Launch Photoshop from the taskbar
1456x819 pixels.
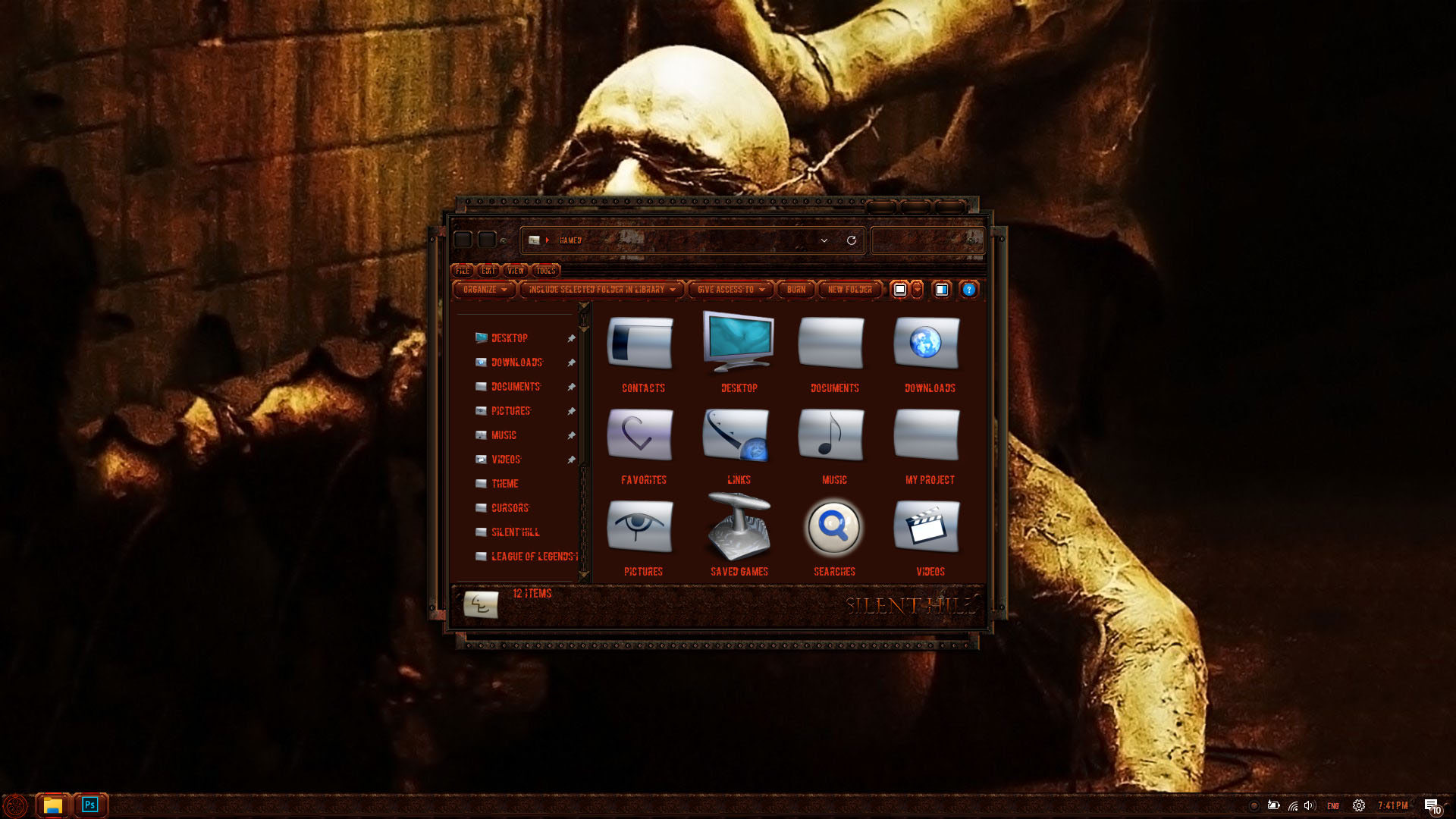tap(90, 805)
